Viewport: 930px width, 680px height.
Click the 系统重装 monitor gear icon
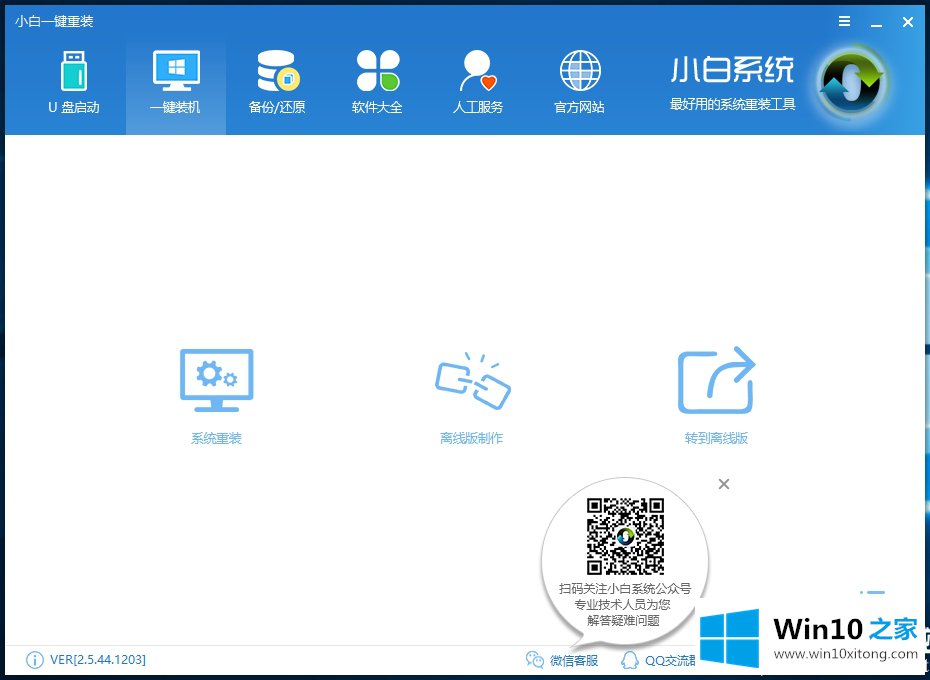pos(216,380)
